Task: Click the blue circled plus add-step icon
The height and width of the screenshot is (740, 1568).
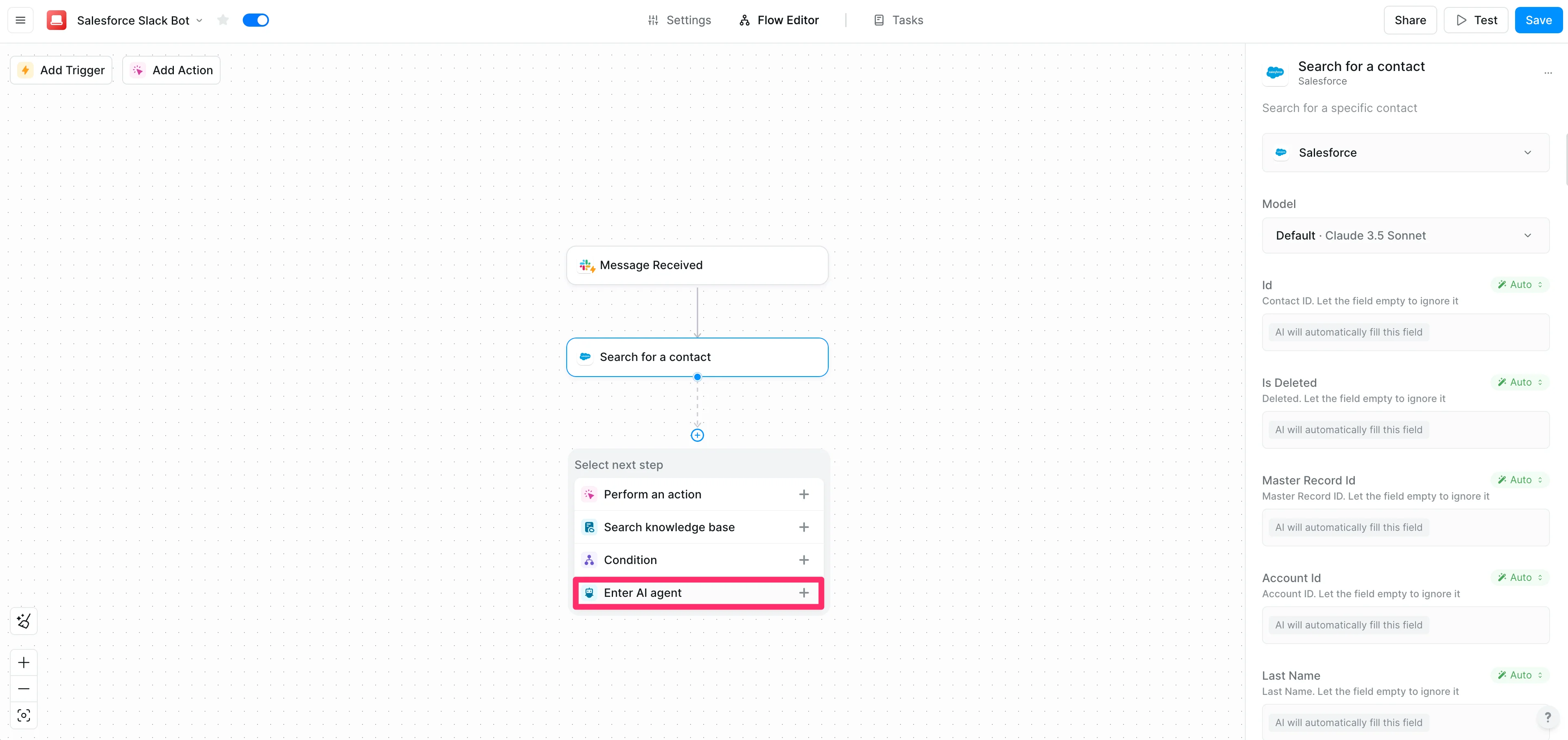Action: (697, 436)
